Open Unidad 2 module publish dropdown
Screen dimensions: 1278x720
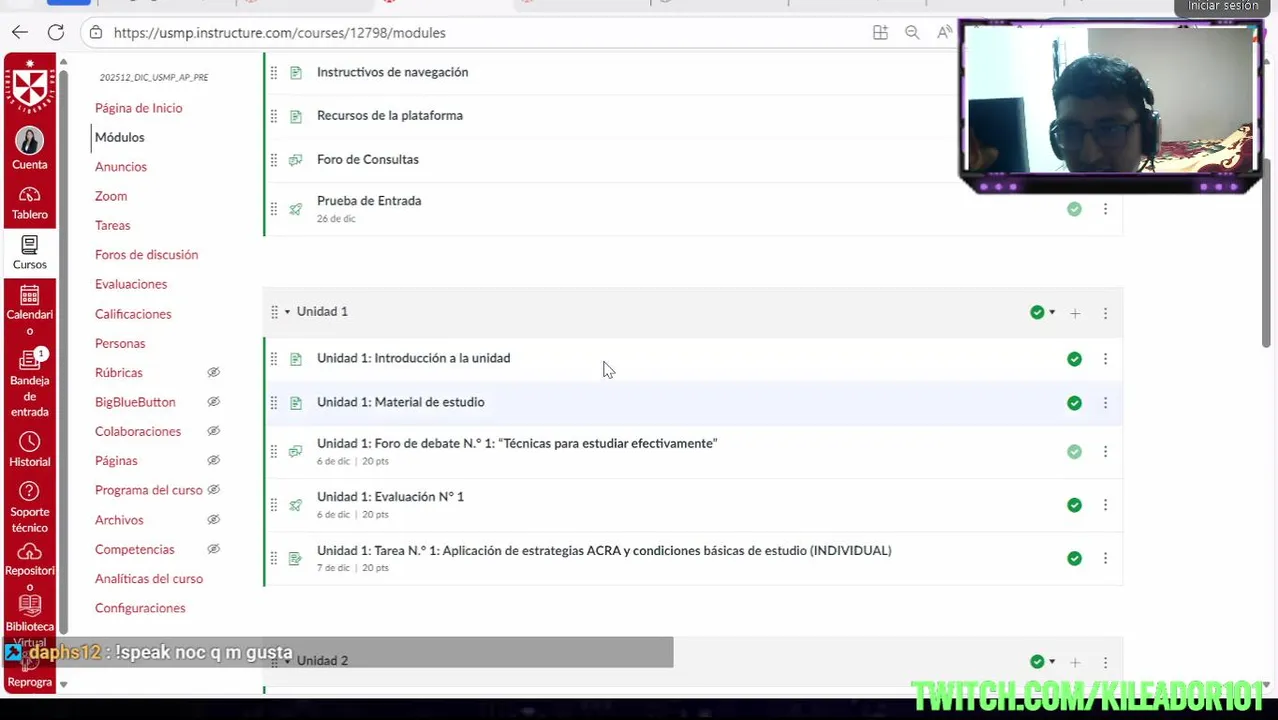[x=1043, y=662]
